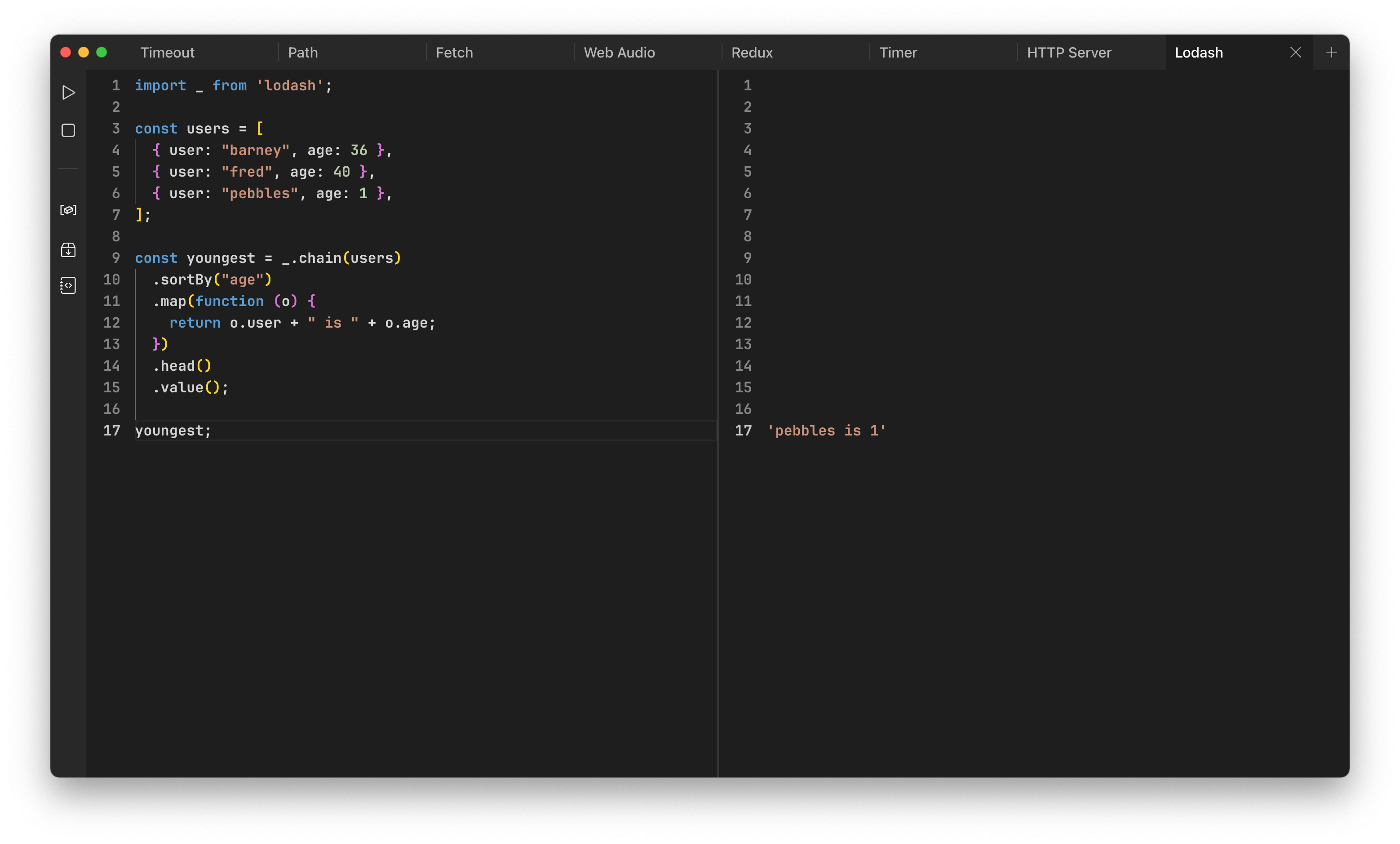Run the code with the play icon
Viewport: 1400px width, 844px height.
coord(68,93)
